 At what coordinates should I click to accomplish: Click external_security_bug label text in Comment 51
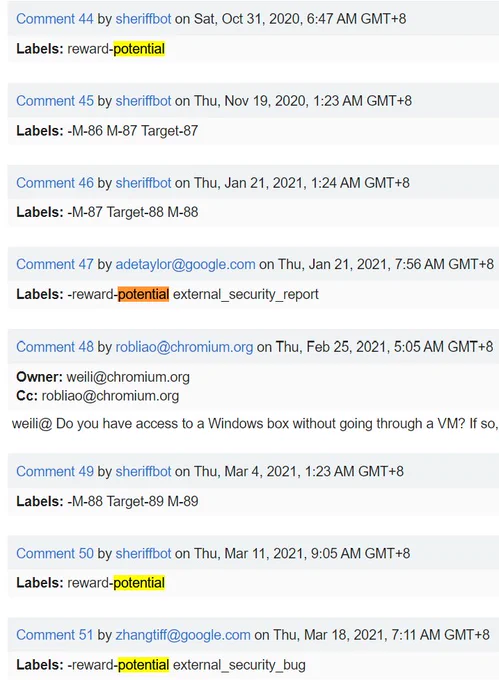(239, 665)
